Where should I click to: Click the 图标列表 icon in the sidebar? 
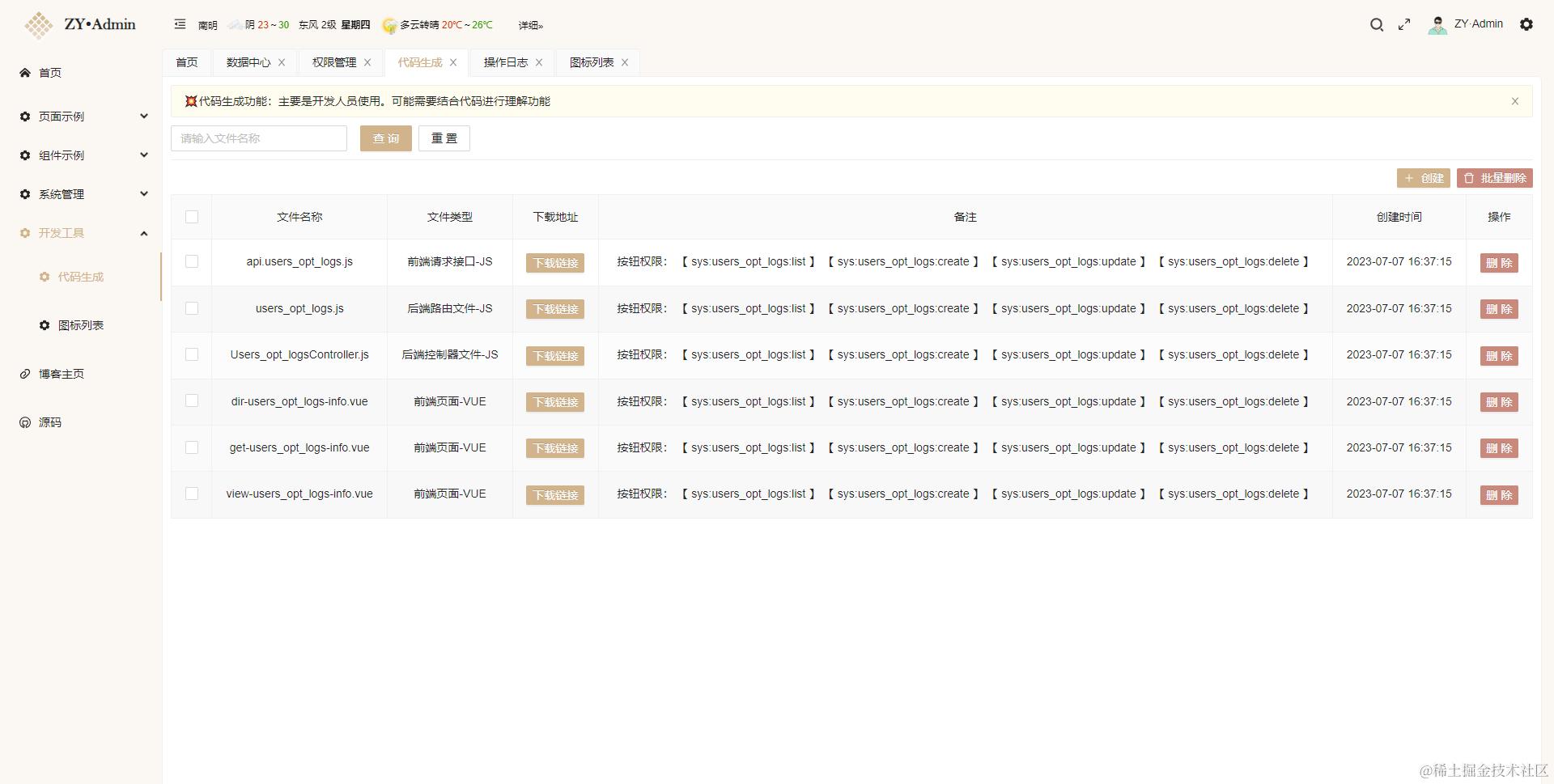(x=45, y=325)
